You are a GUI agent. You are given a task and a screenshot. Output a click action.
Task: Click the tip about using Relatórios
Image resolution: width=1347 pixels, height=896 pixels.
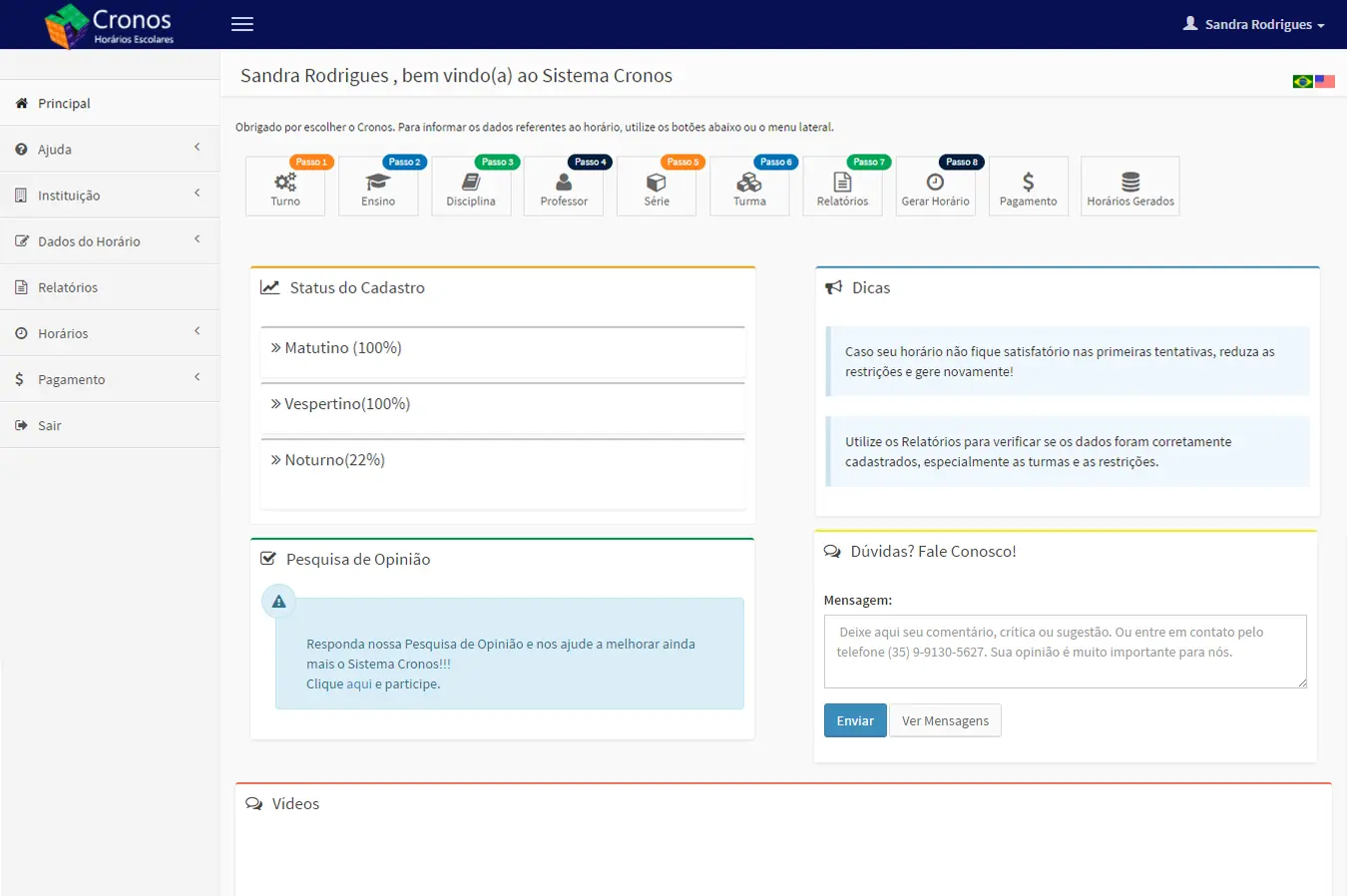click(x=1068, y=451)
